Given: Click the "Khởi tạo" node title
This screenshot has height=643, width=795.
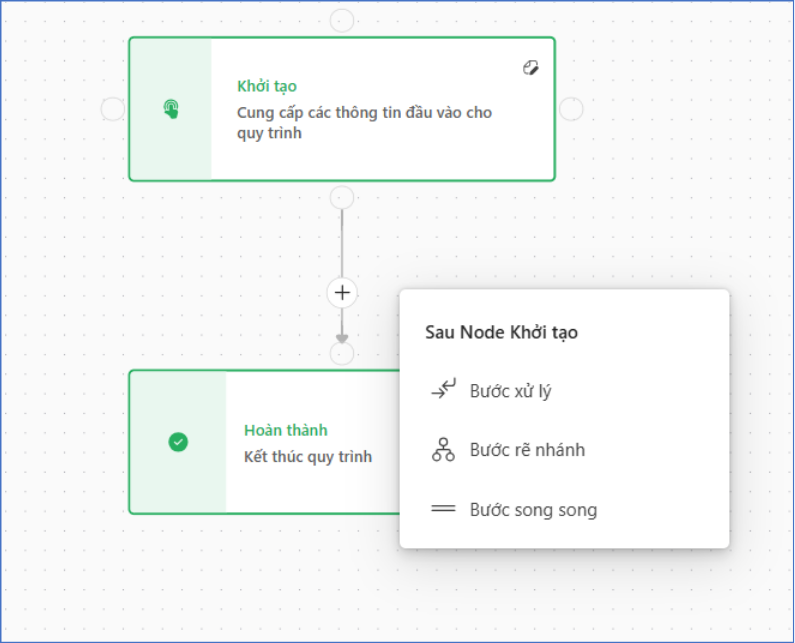Looking at the screenshot, I should [266, 86].
